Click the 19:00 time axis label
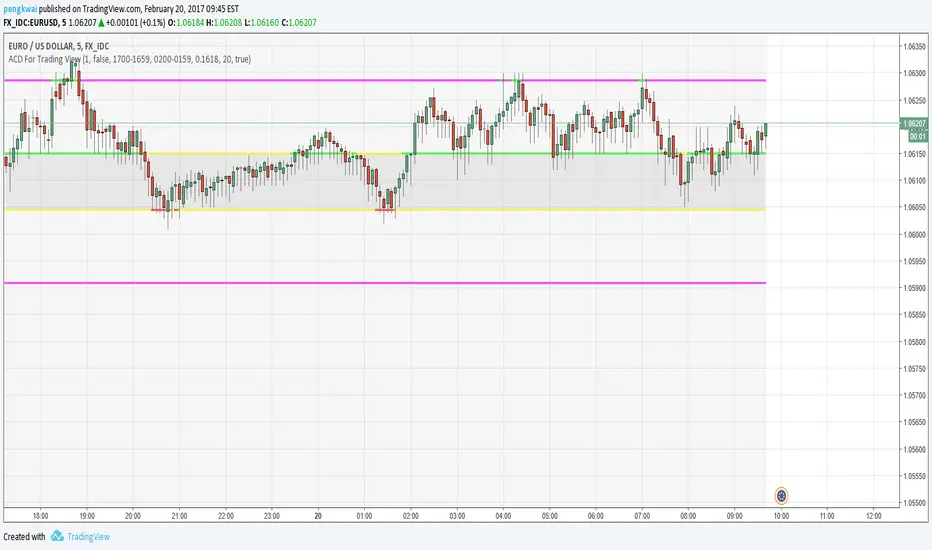Image resolution: width=932 pixels, height=550 pixels. [87, 516]
